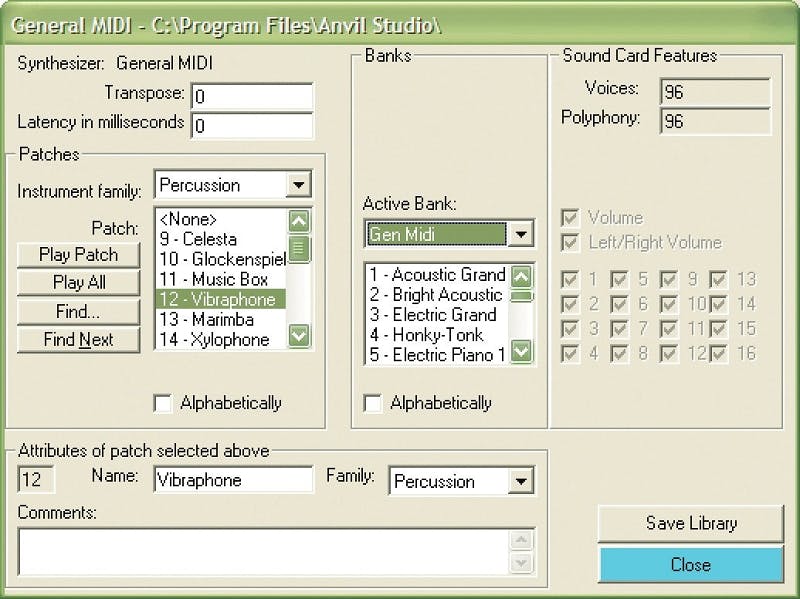This screenshot has height=599, width=800.
Task: Toggle channel 2 checkbox
Action: click(x=570, y=304)
